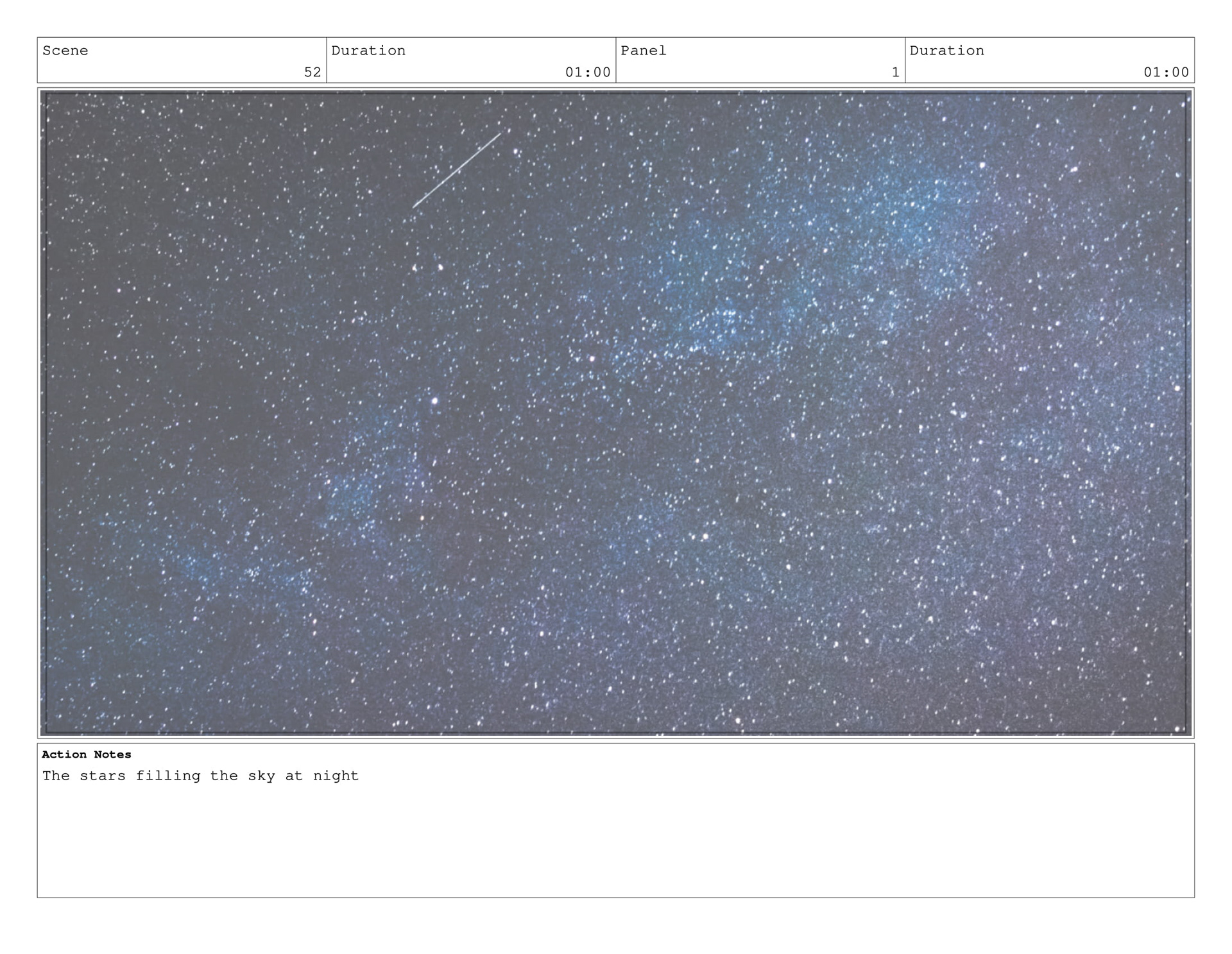This screenshot has height=954, width=1232.
Task: Click the Panel label in header
Action: (x=643, y=51)
